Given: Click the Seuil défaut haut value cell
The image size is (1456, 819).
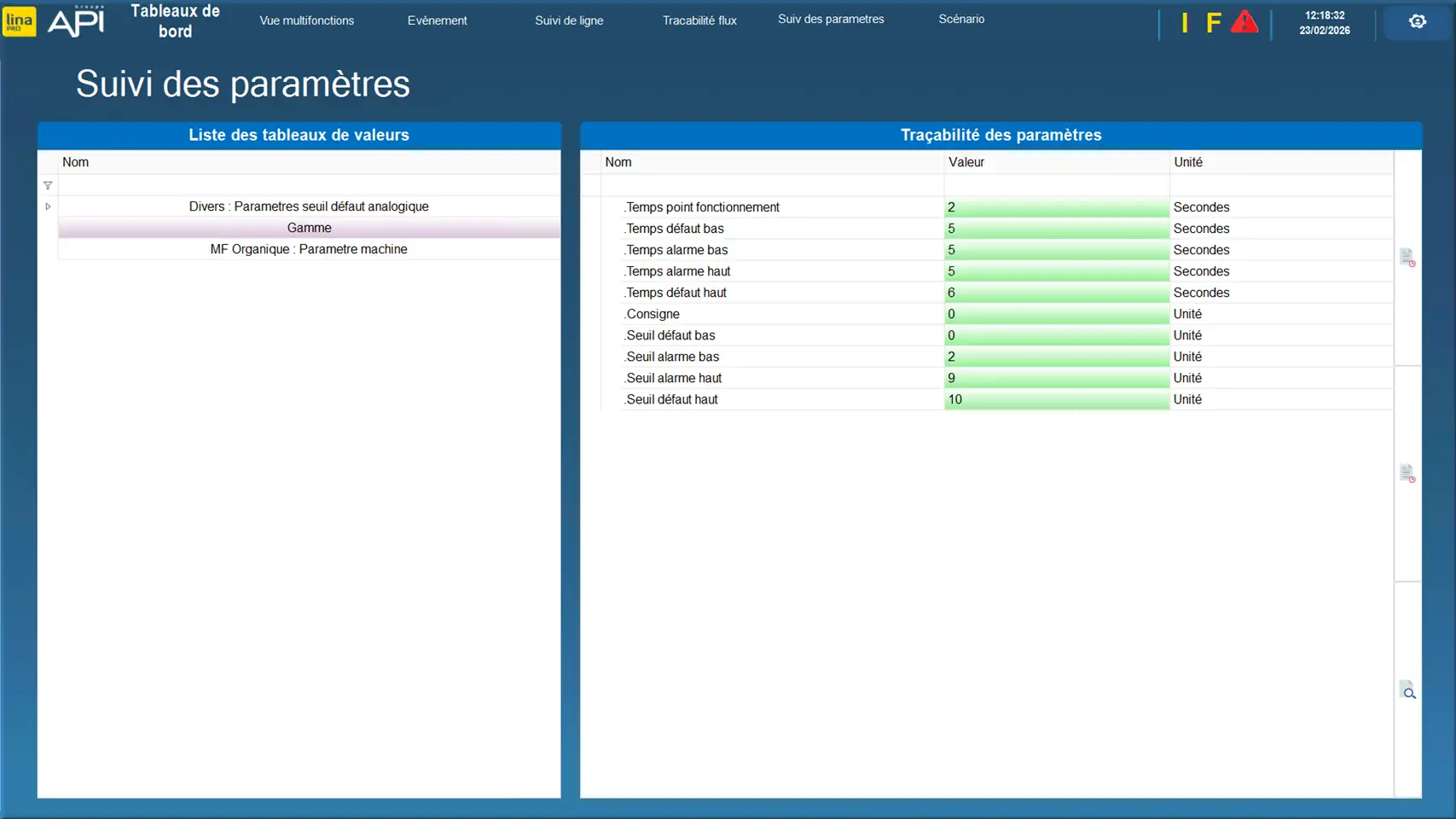Looking at the screenshot, I should point(1055,399).
